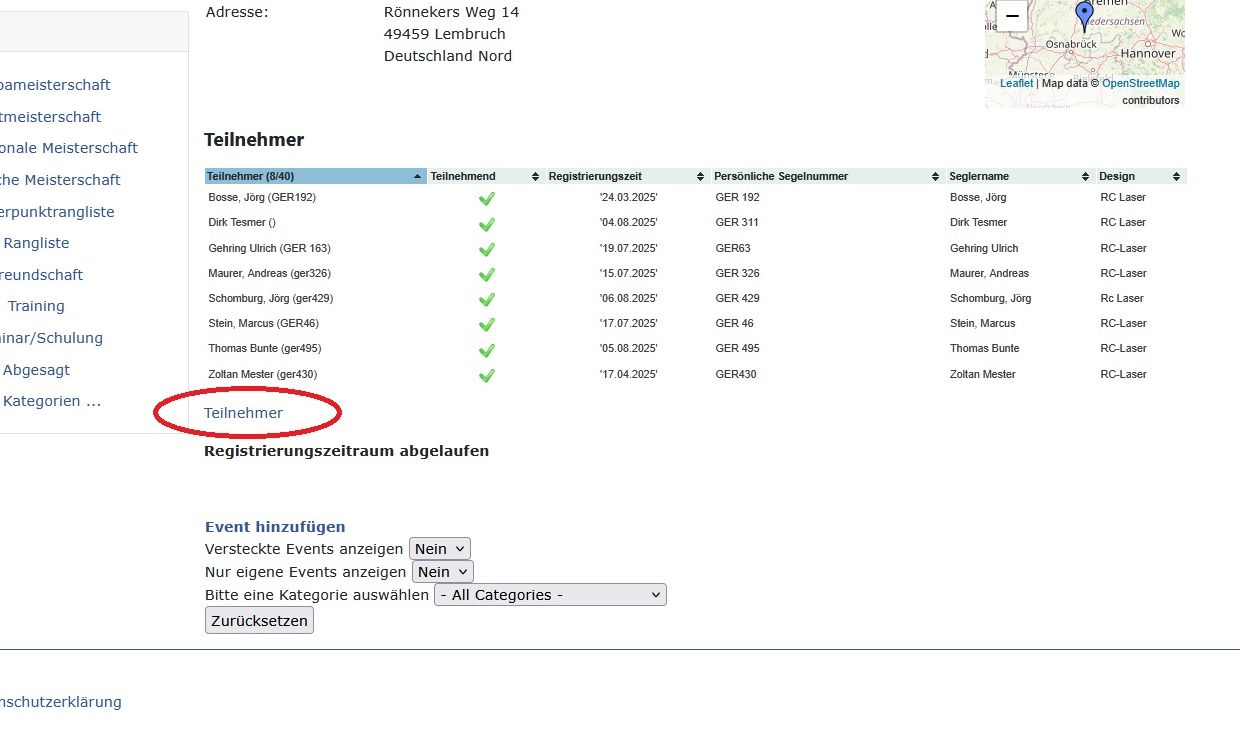The width and height of the screenshot is (1240, 732).
Task: Open the Nur eigene Events anzeigen dropdown
Action: [x=442, y=572]
